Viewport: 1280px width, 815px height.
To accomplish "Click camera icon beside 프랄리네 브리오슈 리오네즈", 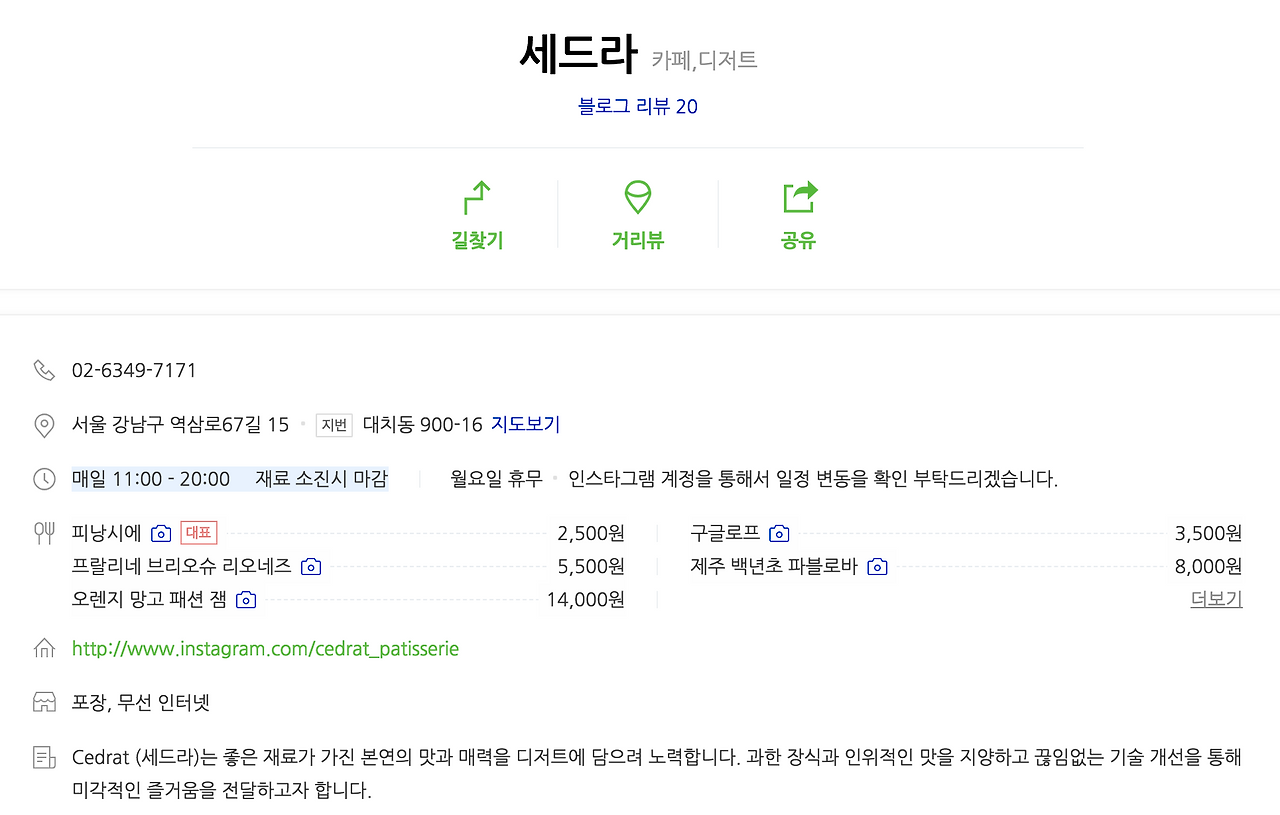I will click(310, 566).
